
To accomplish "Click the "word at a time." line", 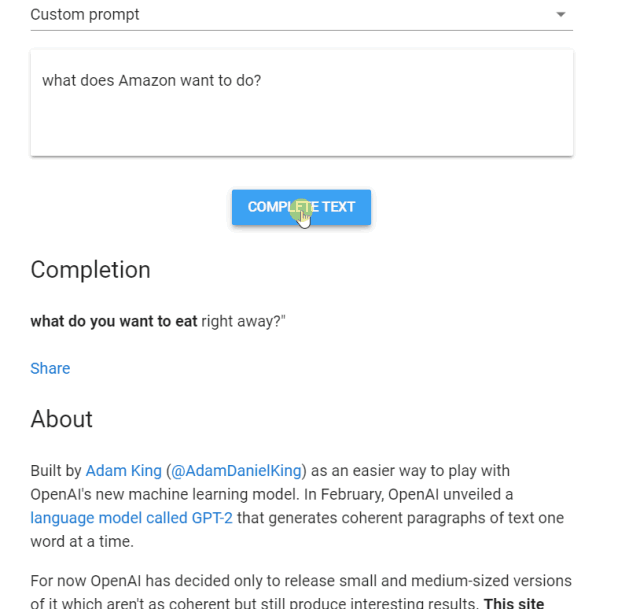I will (81, 541).
